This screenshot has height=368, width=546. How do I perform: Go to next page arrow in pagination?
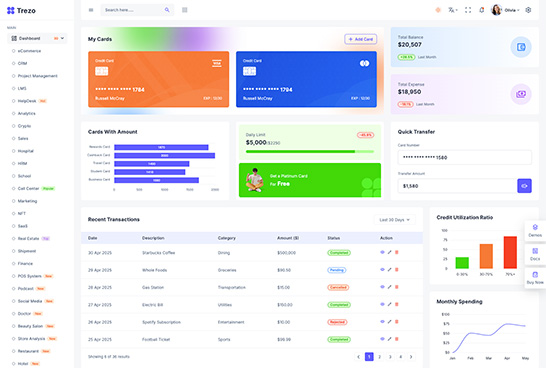tap(411, 357)
